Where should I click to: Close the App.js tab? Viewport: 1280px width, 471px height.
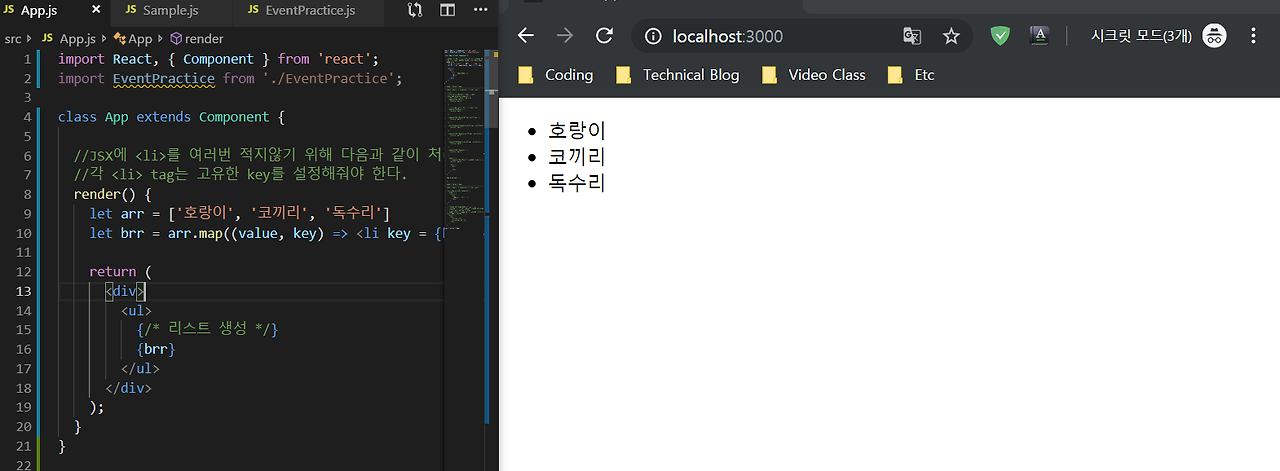[x=96, y=10]
